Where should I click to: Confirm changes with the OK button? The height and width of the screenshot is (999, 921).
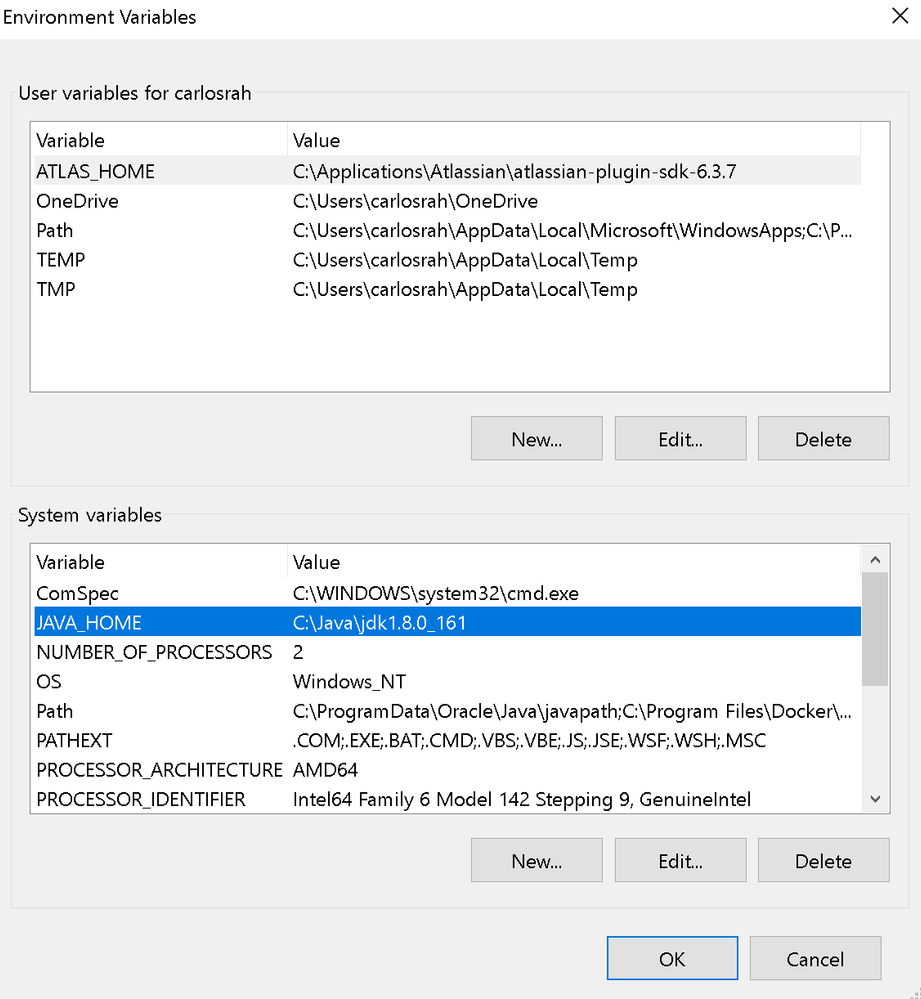pyautogui.click(x=672, y=957)
